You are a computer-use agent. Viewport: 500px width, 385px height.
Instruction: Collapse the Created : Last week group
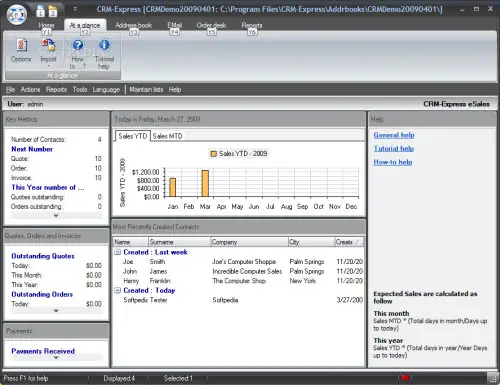tap(117, 252)
